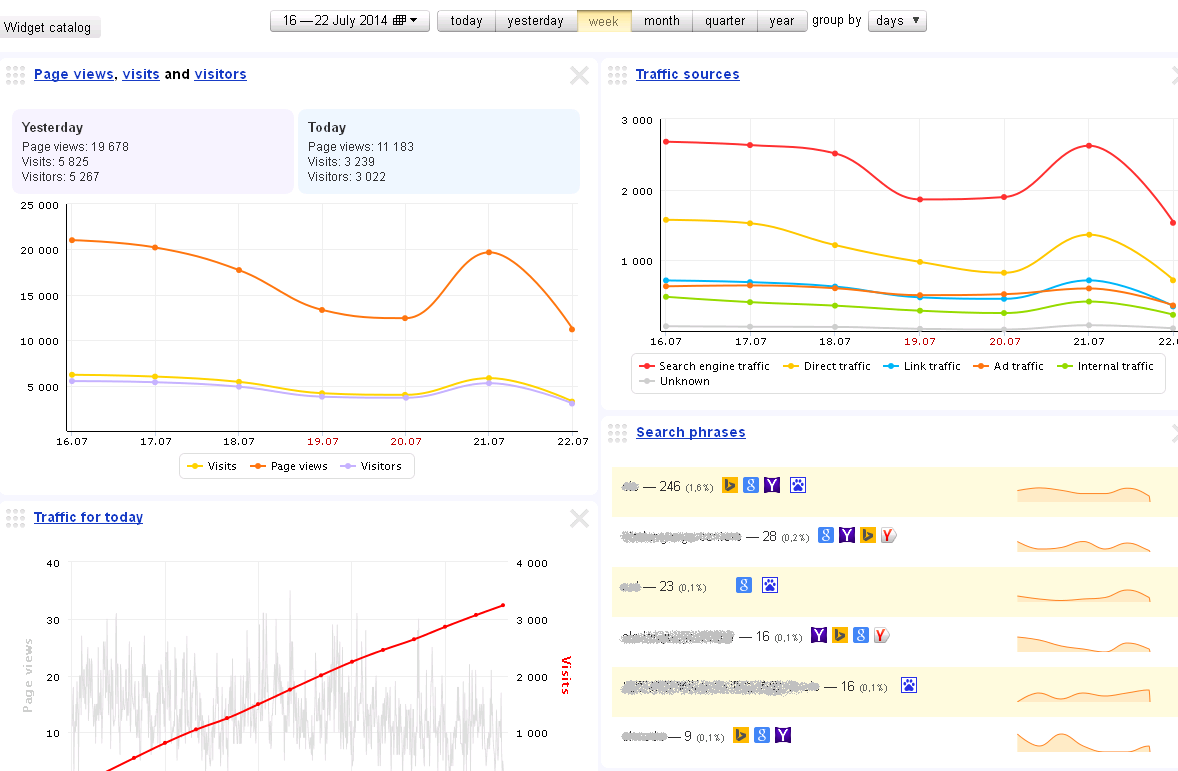
Task: Click the Google icon on the 246-hit phrase
Action: (751, 485)
